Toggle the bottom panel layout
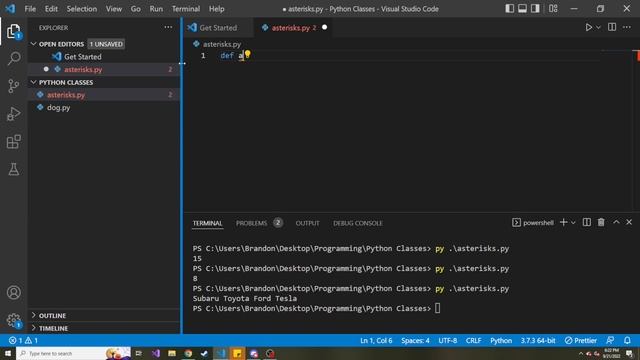The image size is (640, 360). coord(522,9)
